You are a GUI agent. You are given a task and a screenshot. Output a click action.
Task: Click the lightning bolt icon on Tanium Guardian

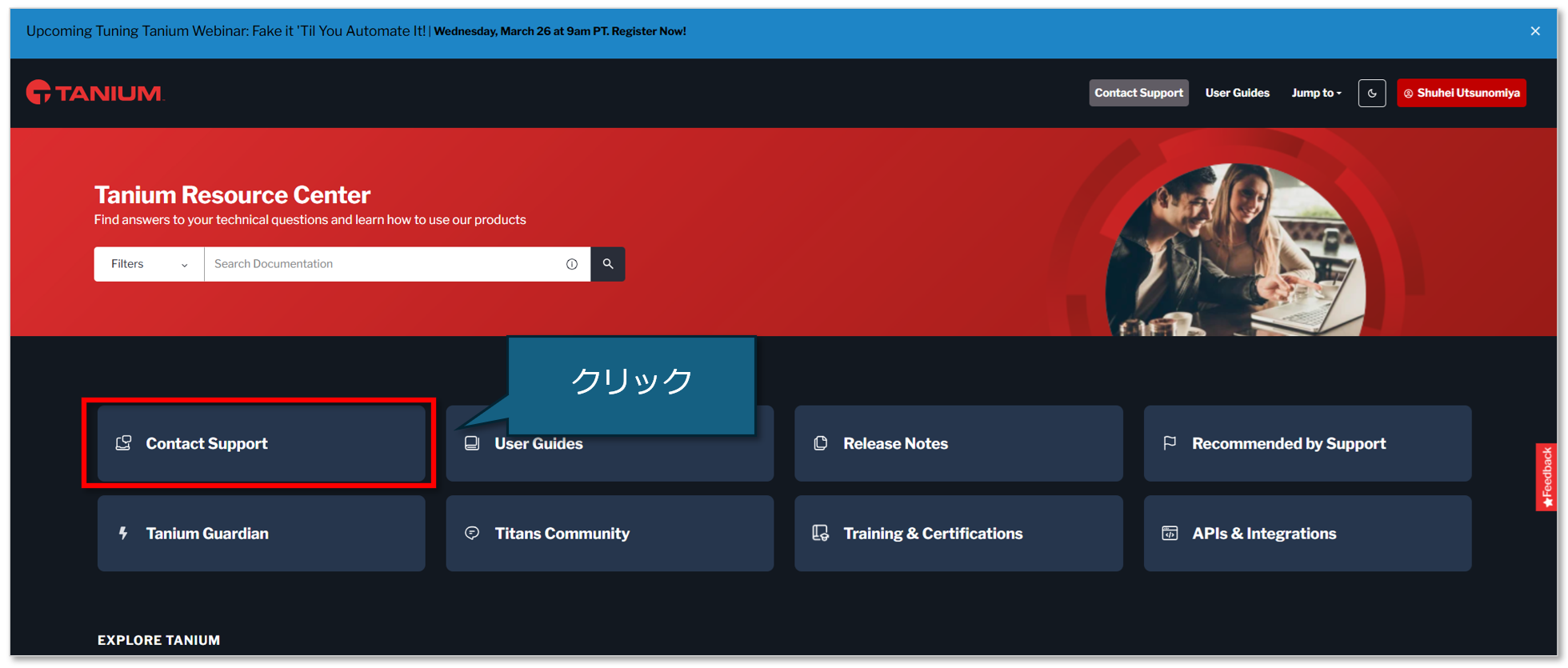point(123,533)
